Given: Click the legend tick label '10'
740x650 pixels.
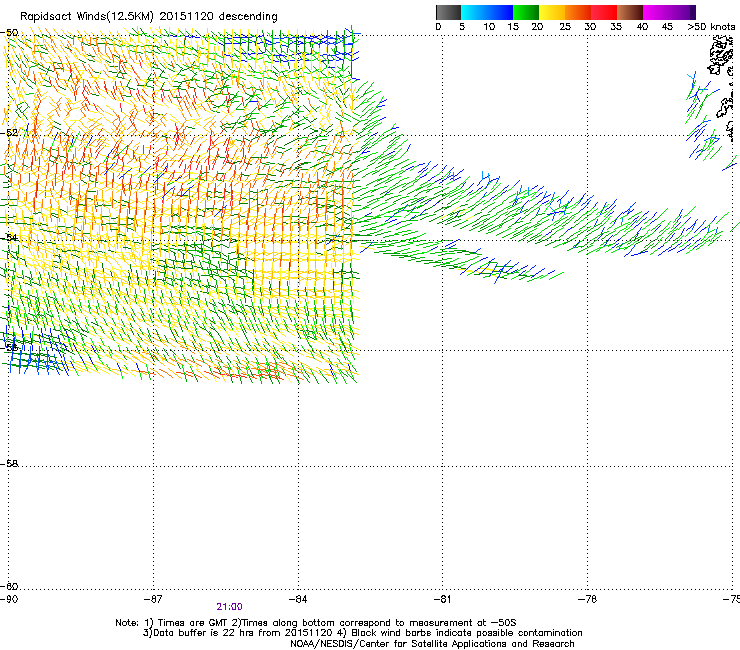Looking at the screenshot, I should pos(489,27).
